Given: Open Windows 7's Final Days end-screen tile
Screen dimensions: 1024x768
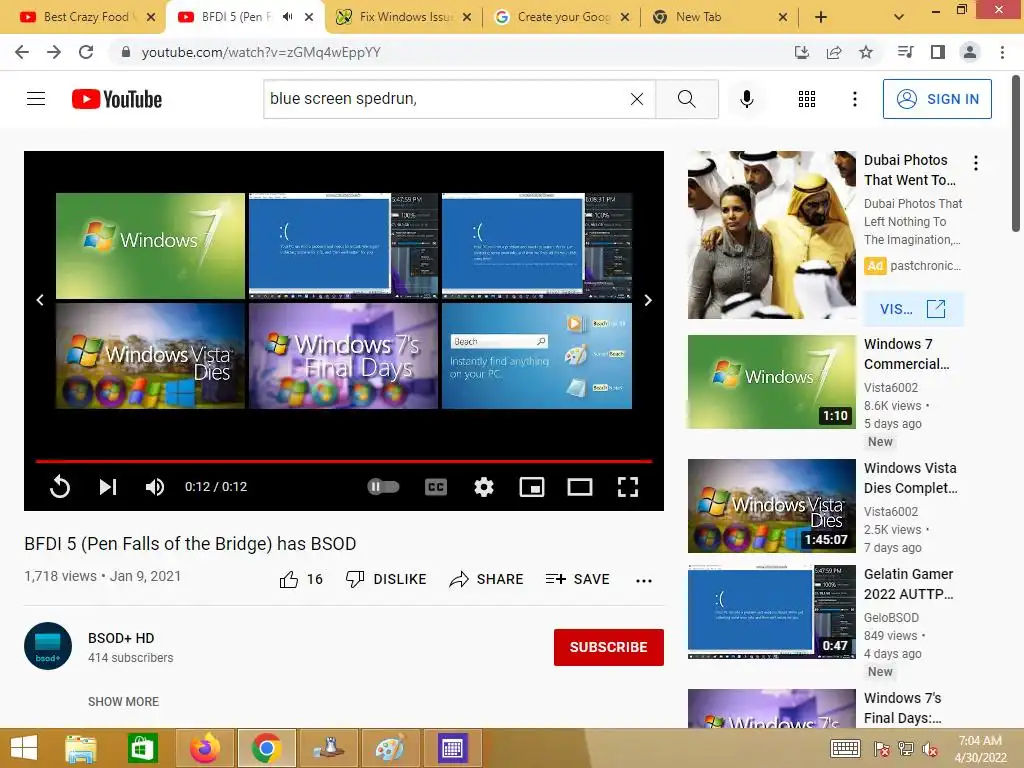Looking at the screenshot, I should (344, 355).
